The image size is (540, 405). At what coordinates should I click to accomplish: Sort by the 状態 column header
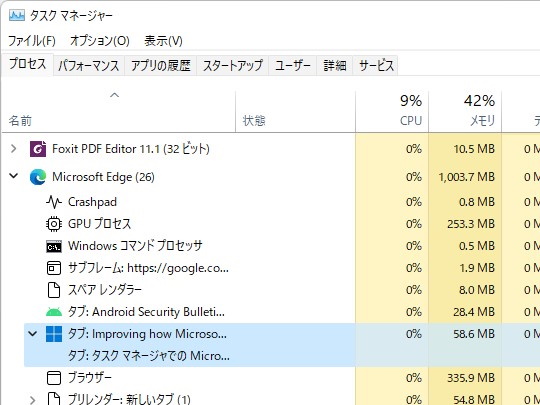click(295, 112)
